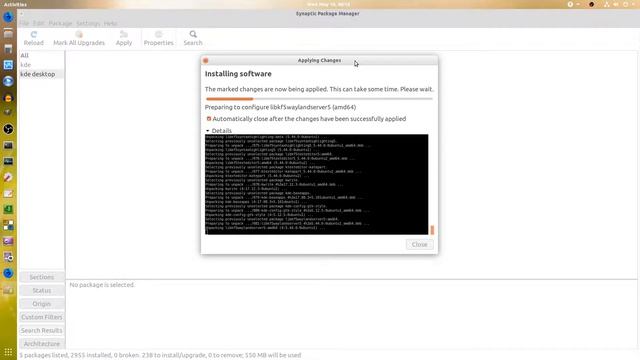This screenshot has height=360, width=640.
Task: Open the Package menu
Action: coord(60,23)
